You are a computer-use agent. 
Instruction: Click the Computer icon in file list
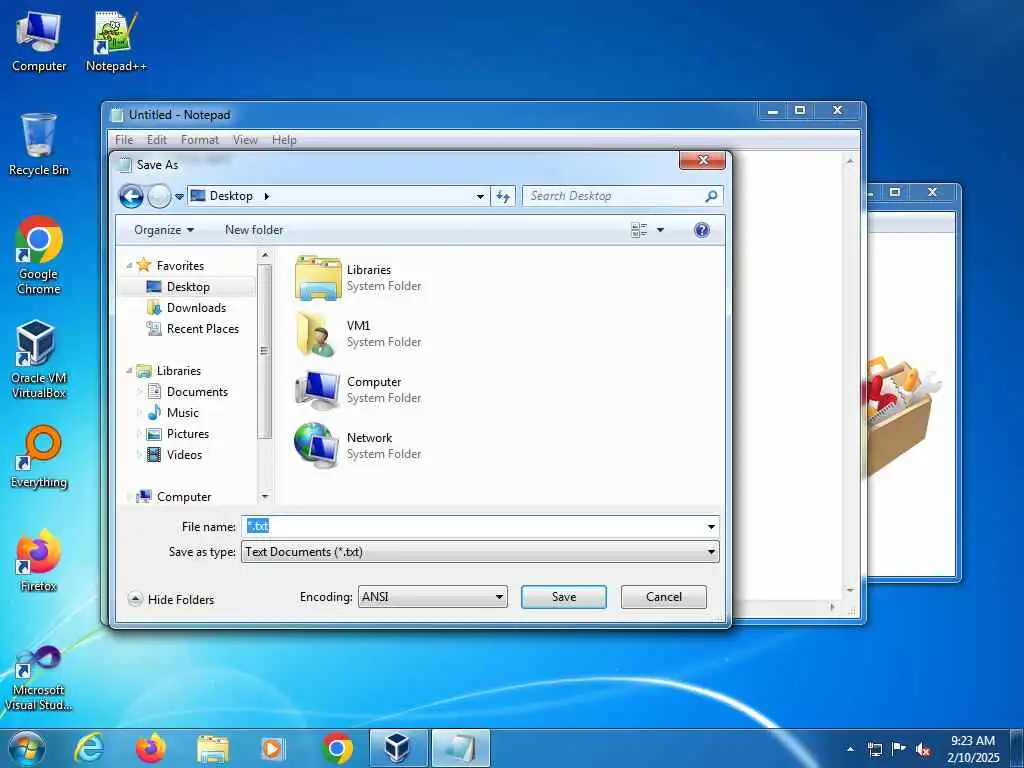coord(317,390)
